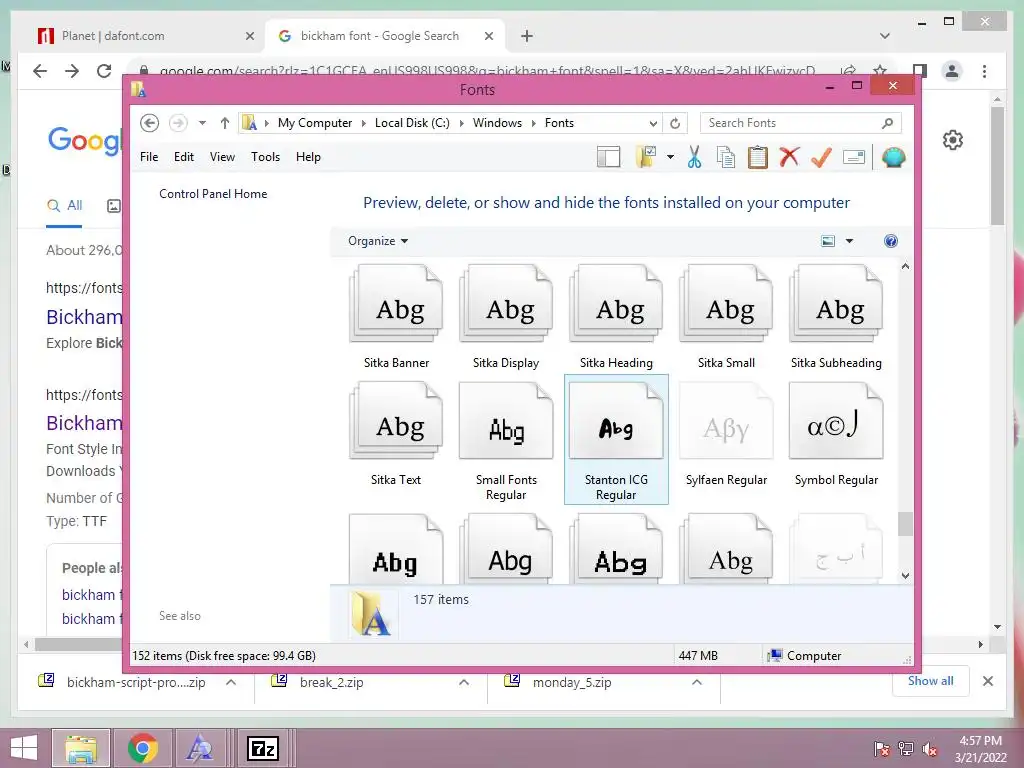Select the Sitka Subheading font
Screen dimensions: 1024x768
click(836, 317)
